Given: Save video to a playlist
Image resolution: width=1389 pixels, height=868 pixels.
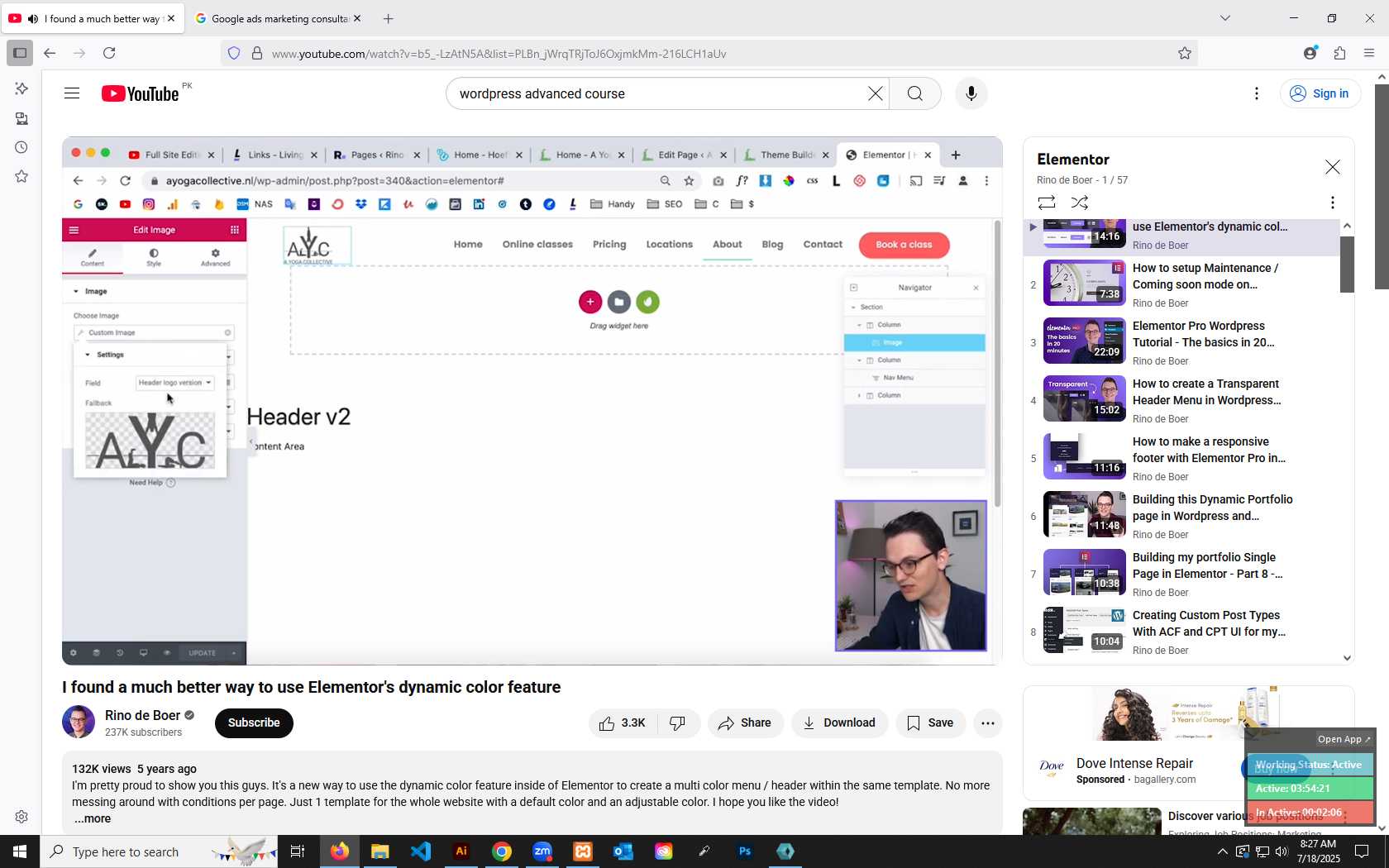Looking at the screenshot, I should click(930, 723).
